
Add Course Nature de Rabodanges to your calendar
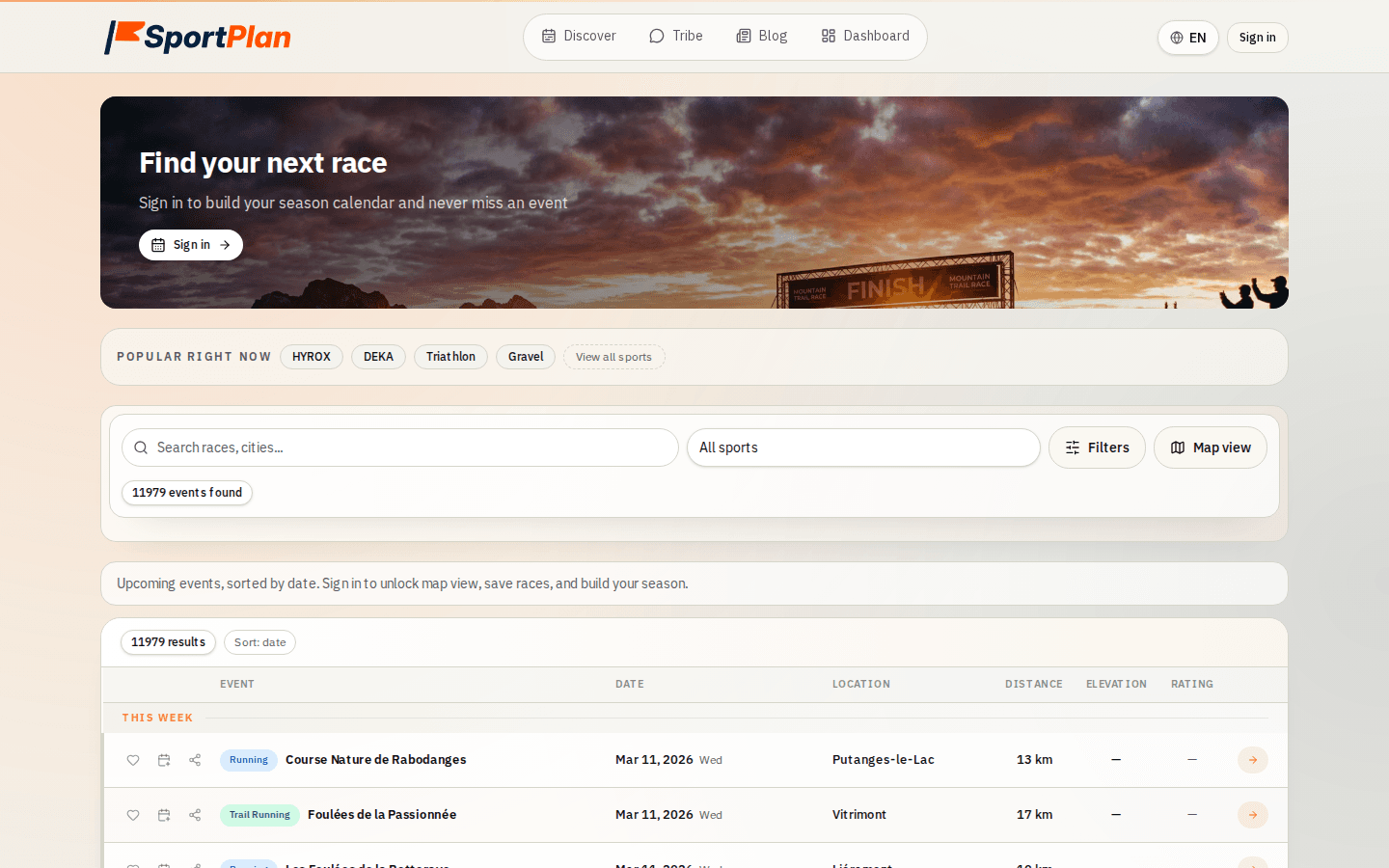point(164,760)
